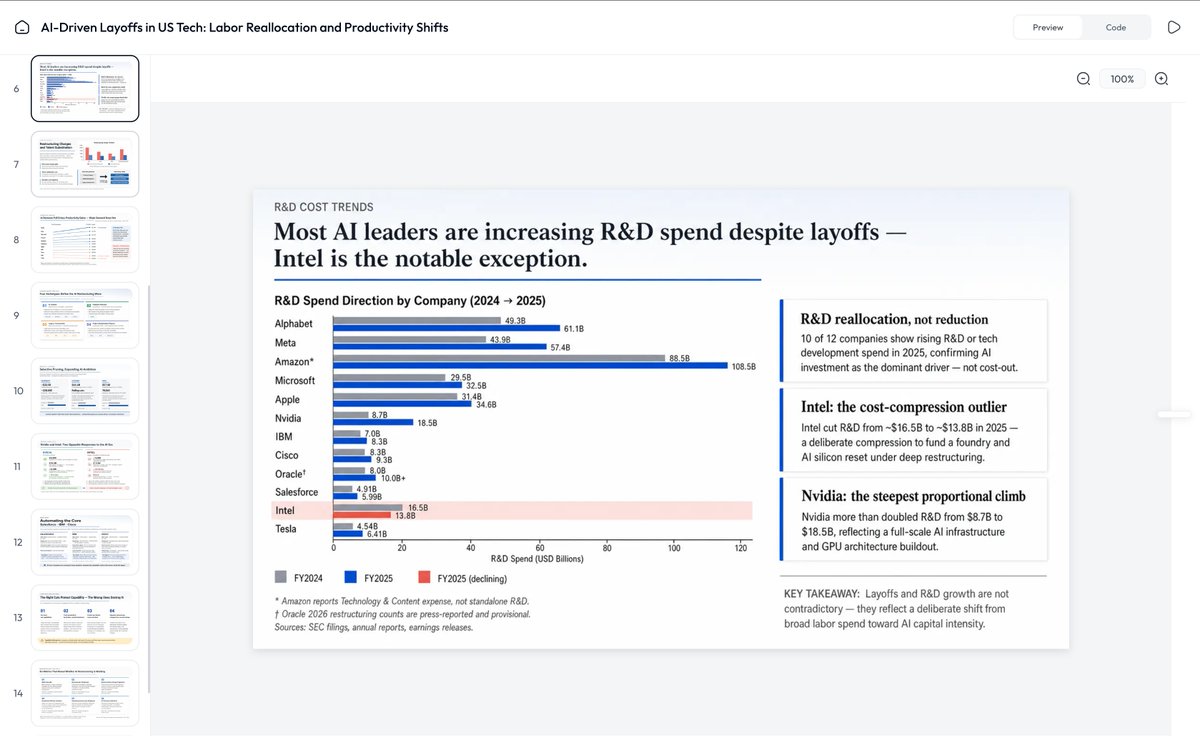This screenshot has width=1200, height=750.
Task: Select slide 14 thumbnail
Action: 85,693
